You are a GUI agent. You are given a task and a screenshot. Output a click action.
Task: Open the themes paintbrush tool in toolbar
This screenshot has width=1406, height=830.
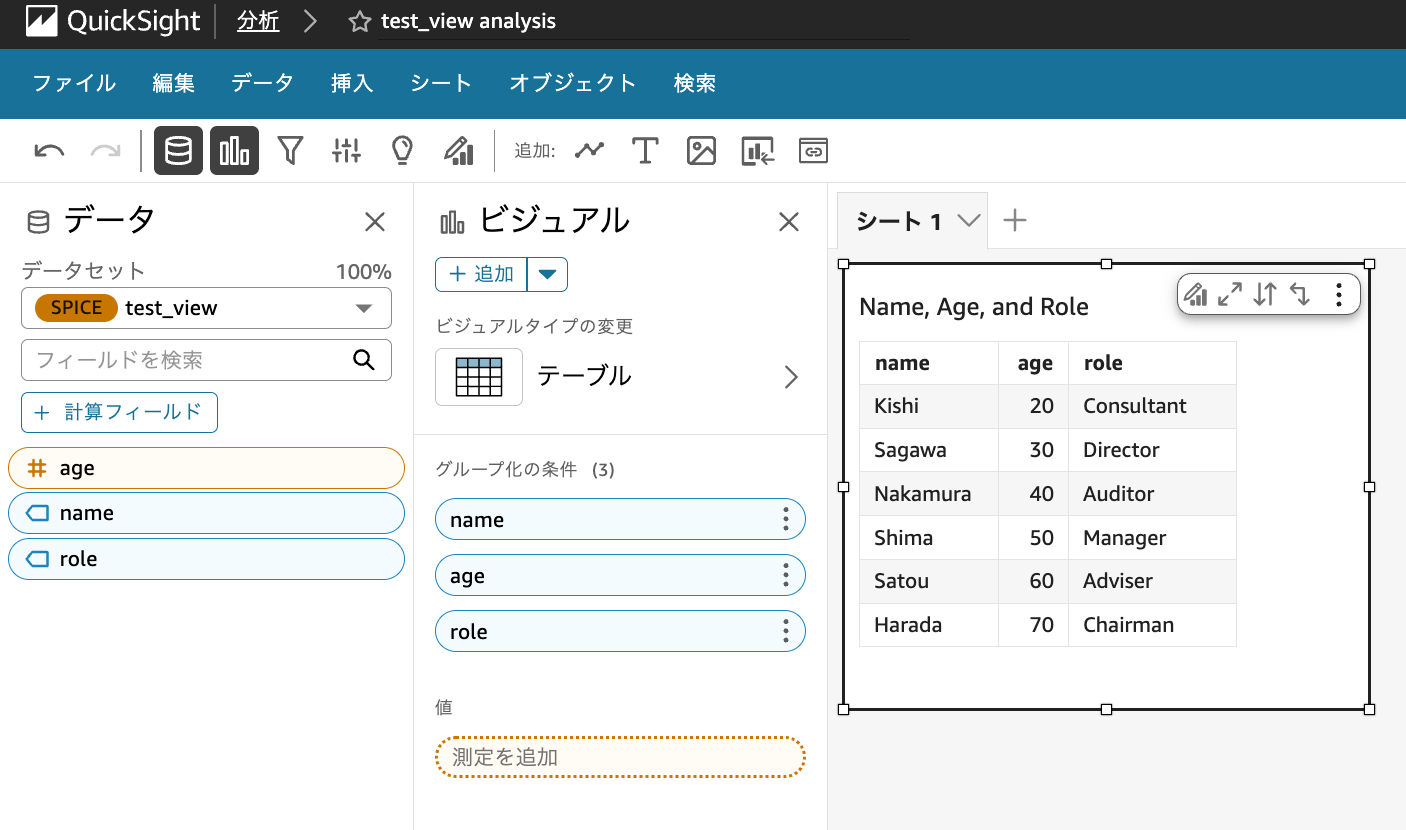point(458,151)
